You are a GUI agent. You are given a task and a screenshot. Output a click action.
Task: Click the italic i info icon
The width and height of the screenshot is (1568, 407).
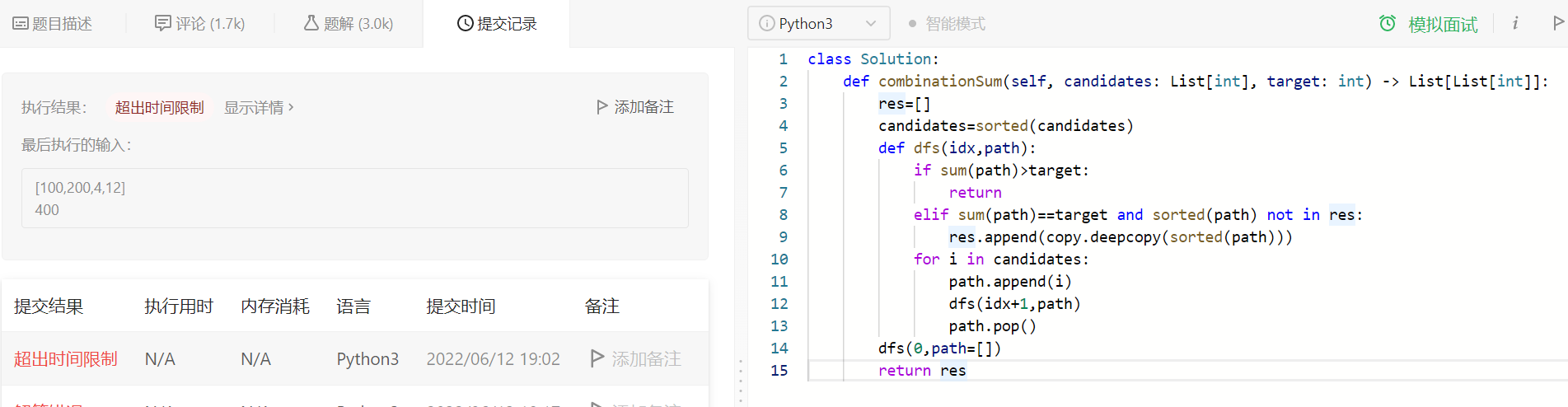[x=1515, y=23]
